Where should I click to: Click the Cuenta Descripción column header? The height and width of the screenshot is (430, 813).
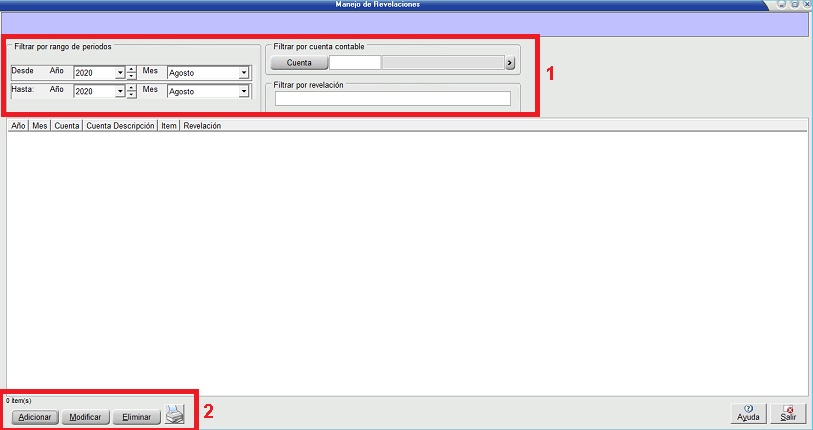[119, 126]
